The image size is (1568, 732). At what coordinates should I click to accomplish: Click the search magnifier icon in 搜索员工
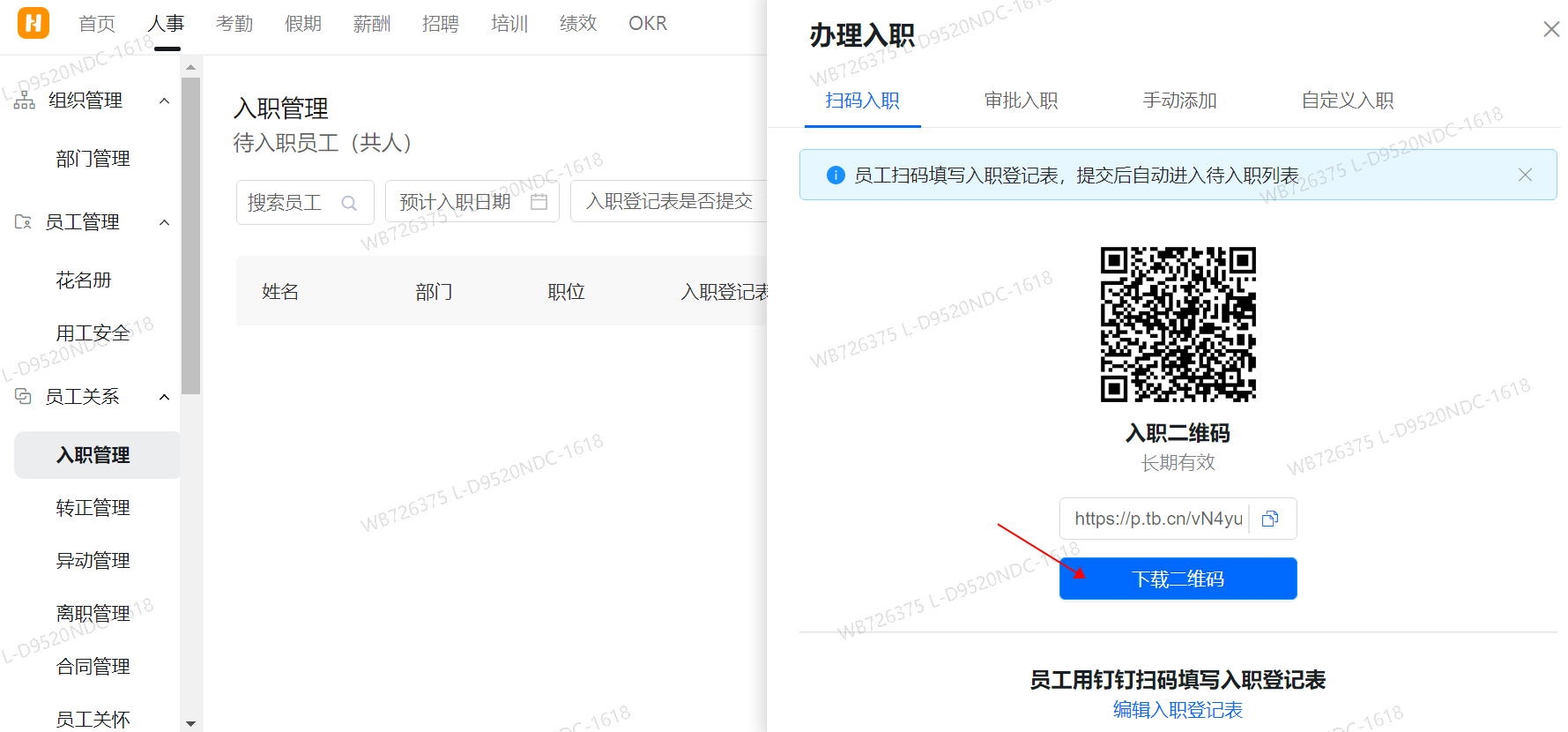349,203
